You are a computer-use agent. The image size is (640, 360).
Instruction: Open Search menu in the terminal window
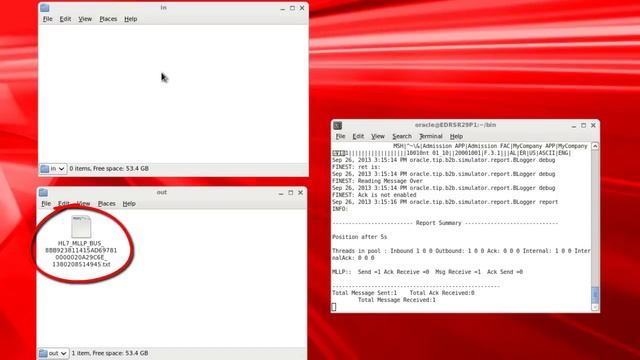[x=402, y=136]
